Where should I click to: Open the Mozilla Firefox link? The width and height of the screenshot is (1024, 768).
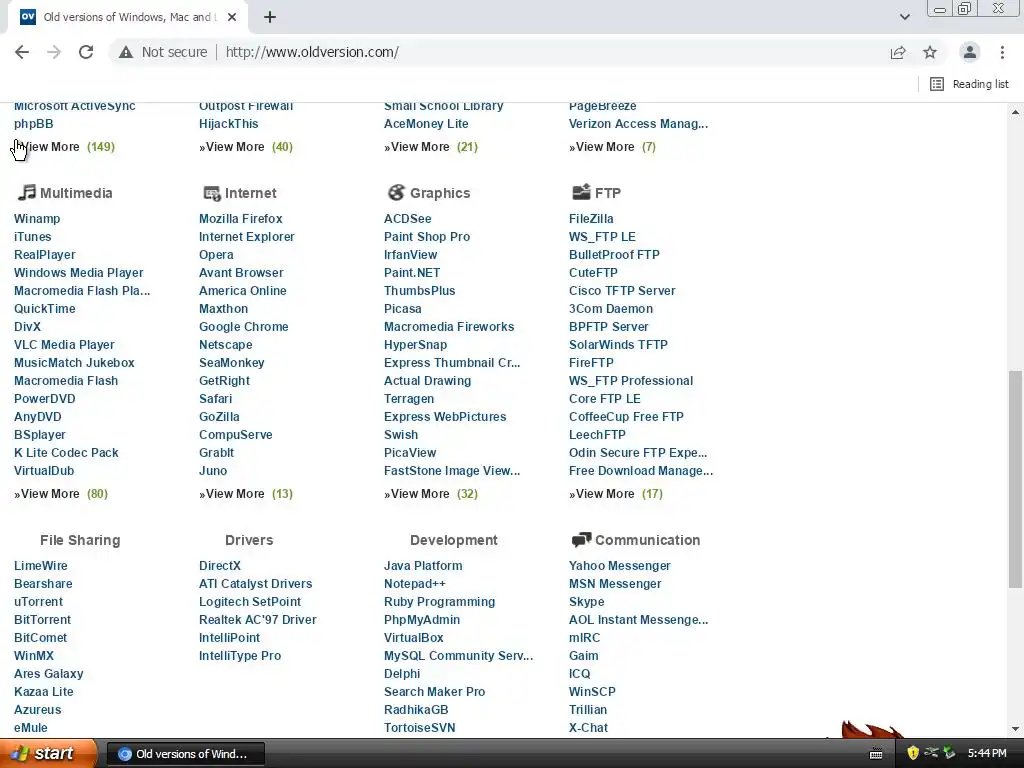(241, 219)
